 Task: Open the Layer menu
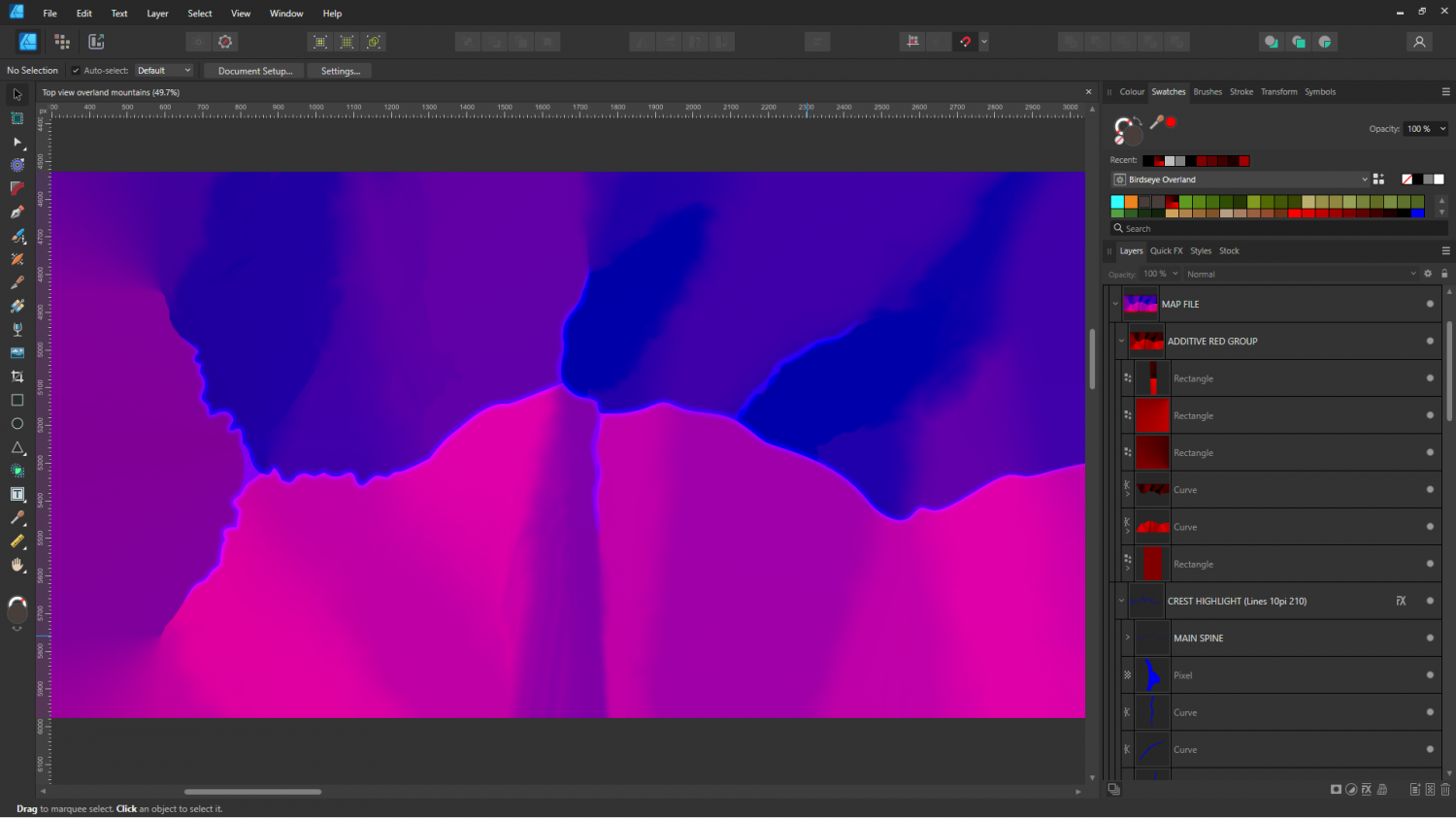click(157, 14)
